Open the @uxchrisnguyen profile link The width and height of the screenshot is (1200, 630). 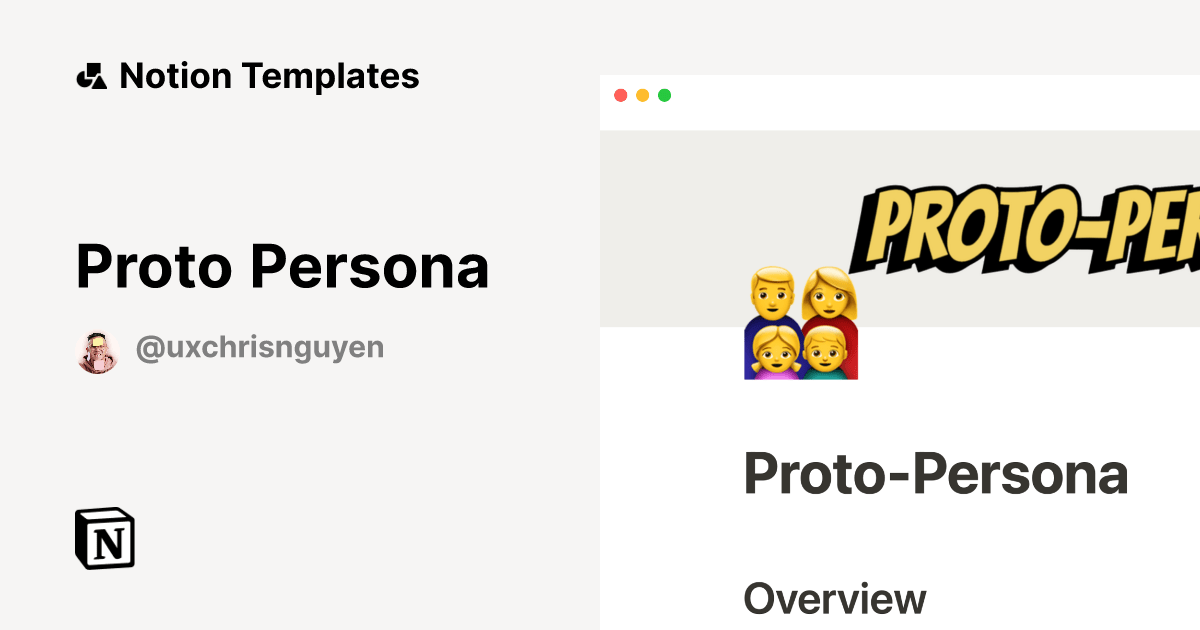259,347
